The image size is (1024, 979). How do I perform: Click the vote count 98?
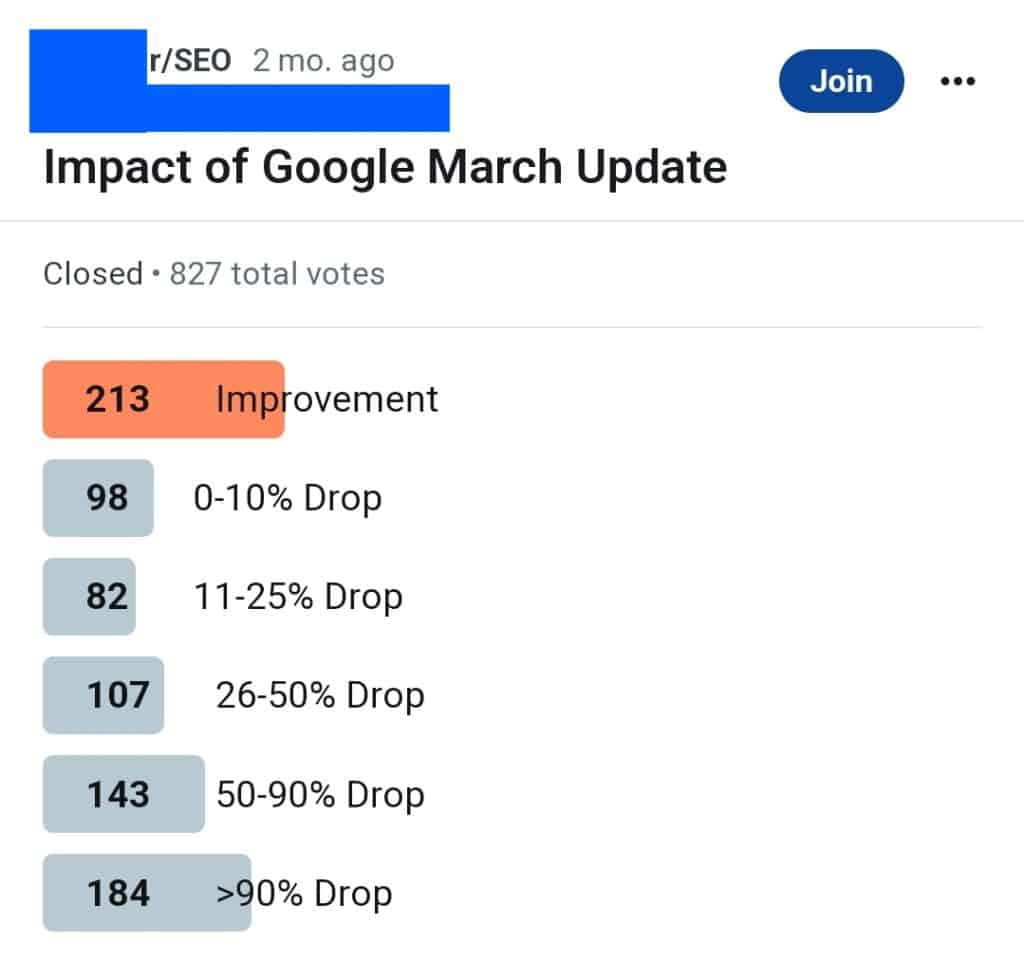click(x=97, y=497)
